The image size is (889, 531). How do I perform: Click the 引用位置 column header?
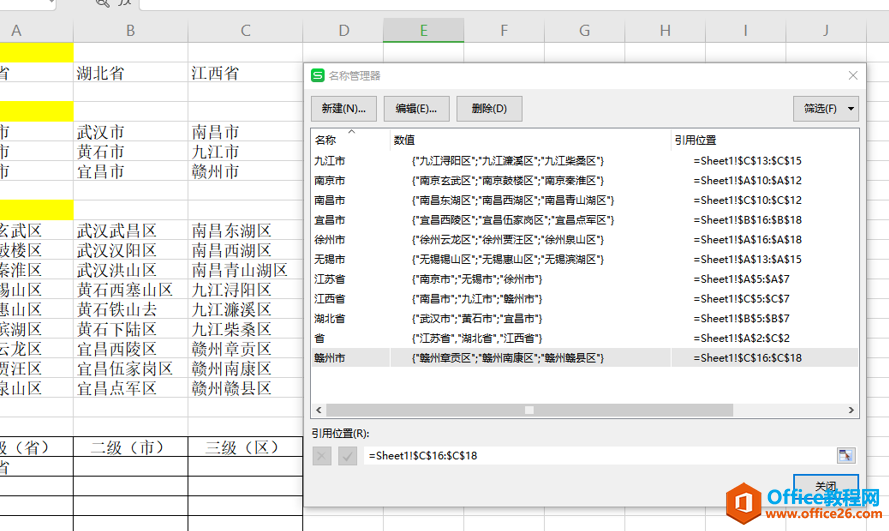tap(764, 140)
